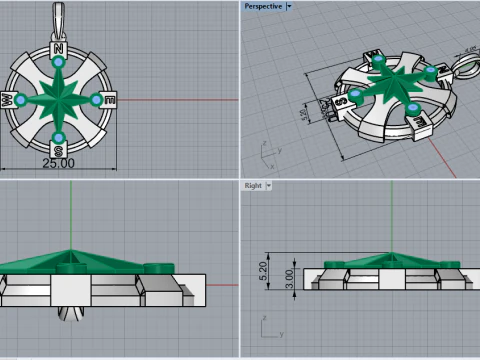Select the 5.20 dimension in Right view
The height and width of the screenshot is (360, 480).
263,271
